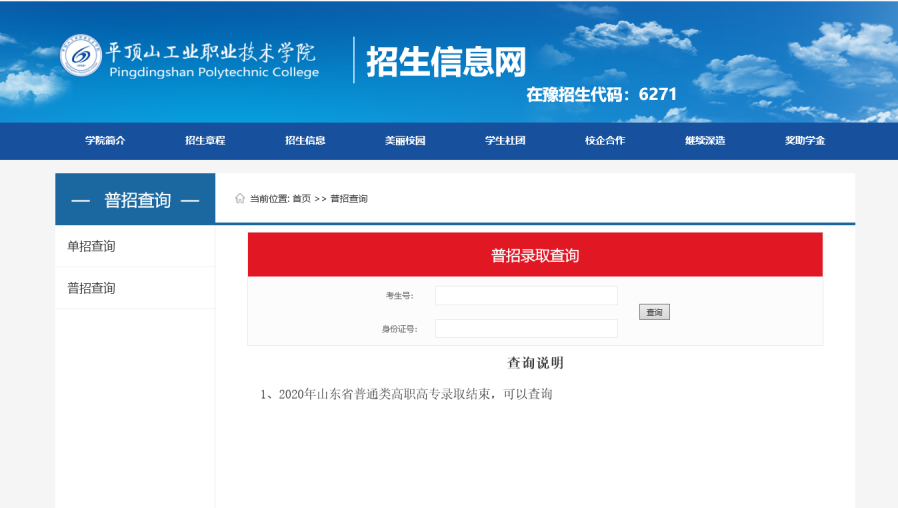This screenshot has height=508, width=898.
Task: Click the red 普招录取查询 header
Action: (x=535, y=255)
